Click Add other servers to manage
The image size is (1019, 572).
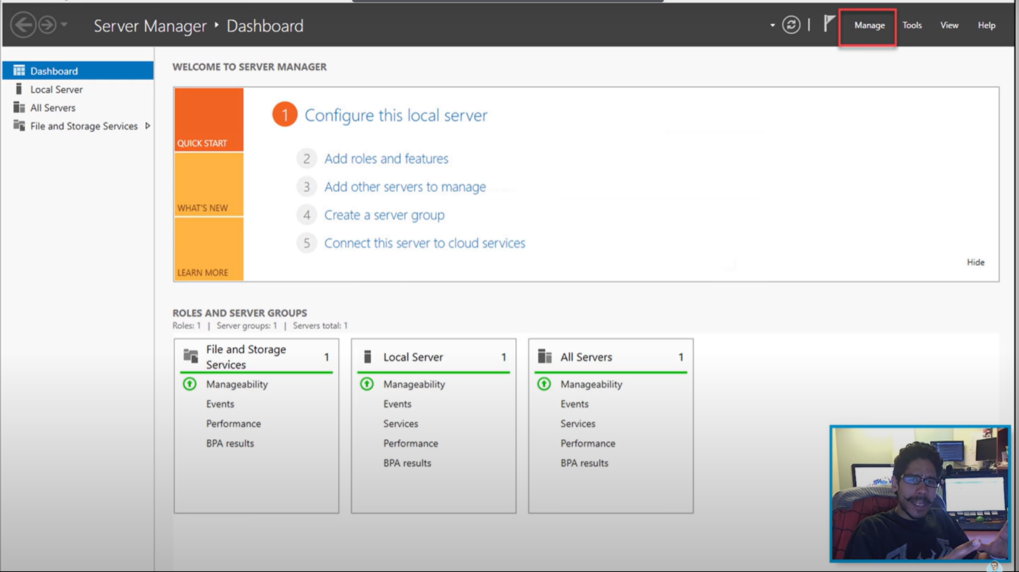click(x=405, y=187)
